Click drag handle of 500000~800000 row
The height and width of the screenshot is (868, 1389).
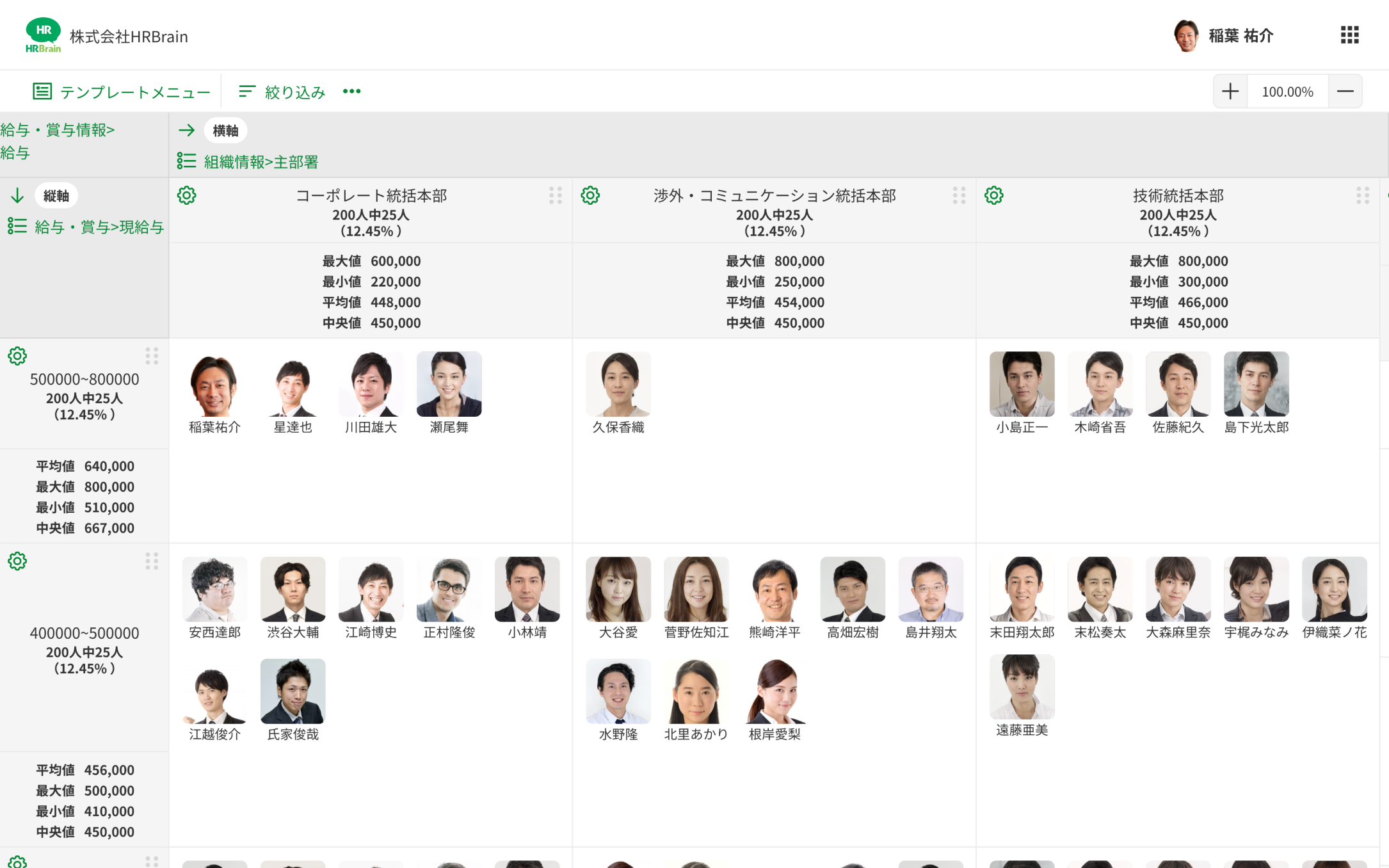[x=152, y=356]
